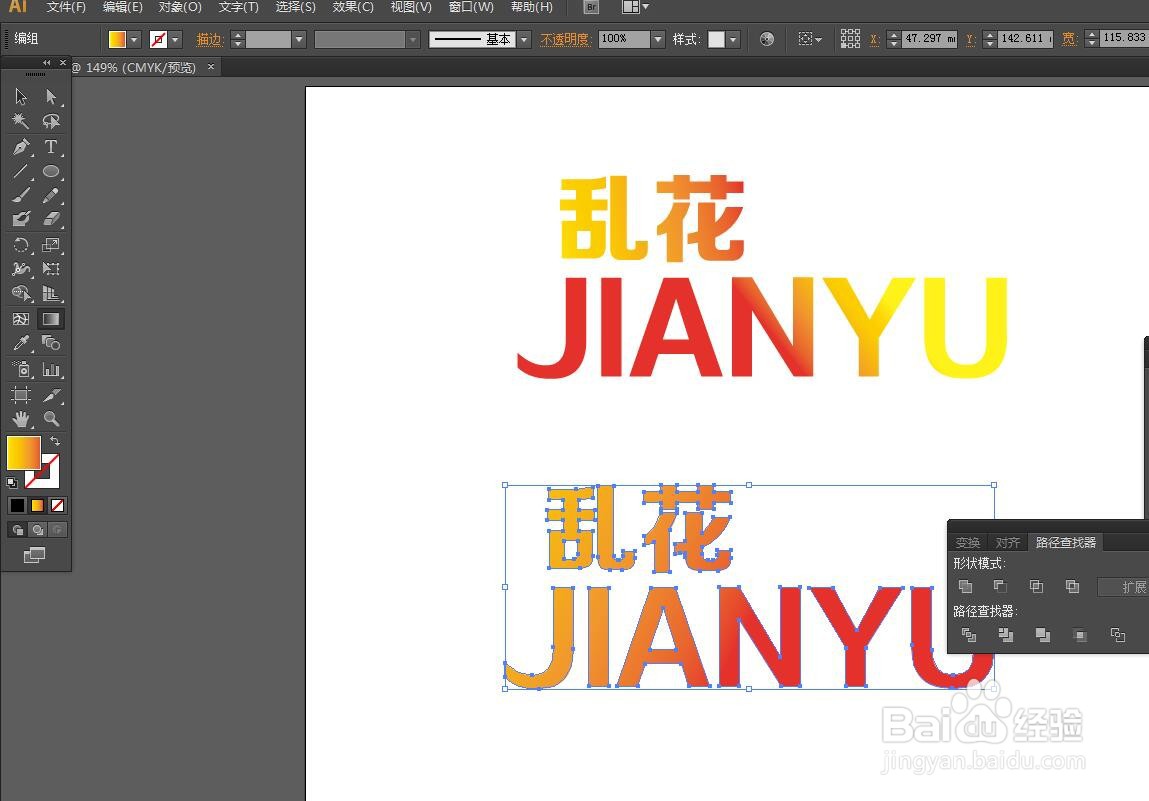Select the Pen tool
The image size is (1149, 801).
(x=20, y=147)
